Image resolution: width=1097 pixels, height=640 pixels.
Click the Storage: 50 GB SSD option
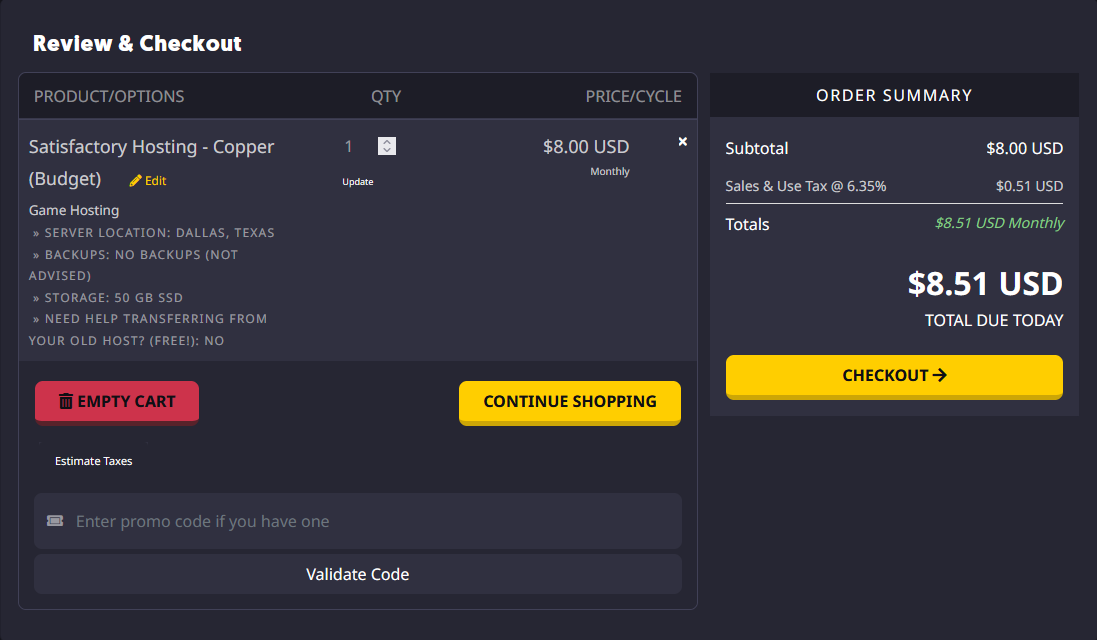pos(108,298)
